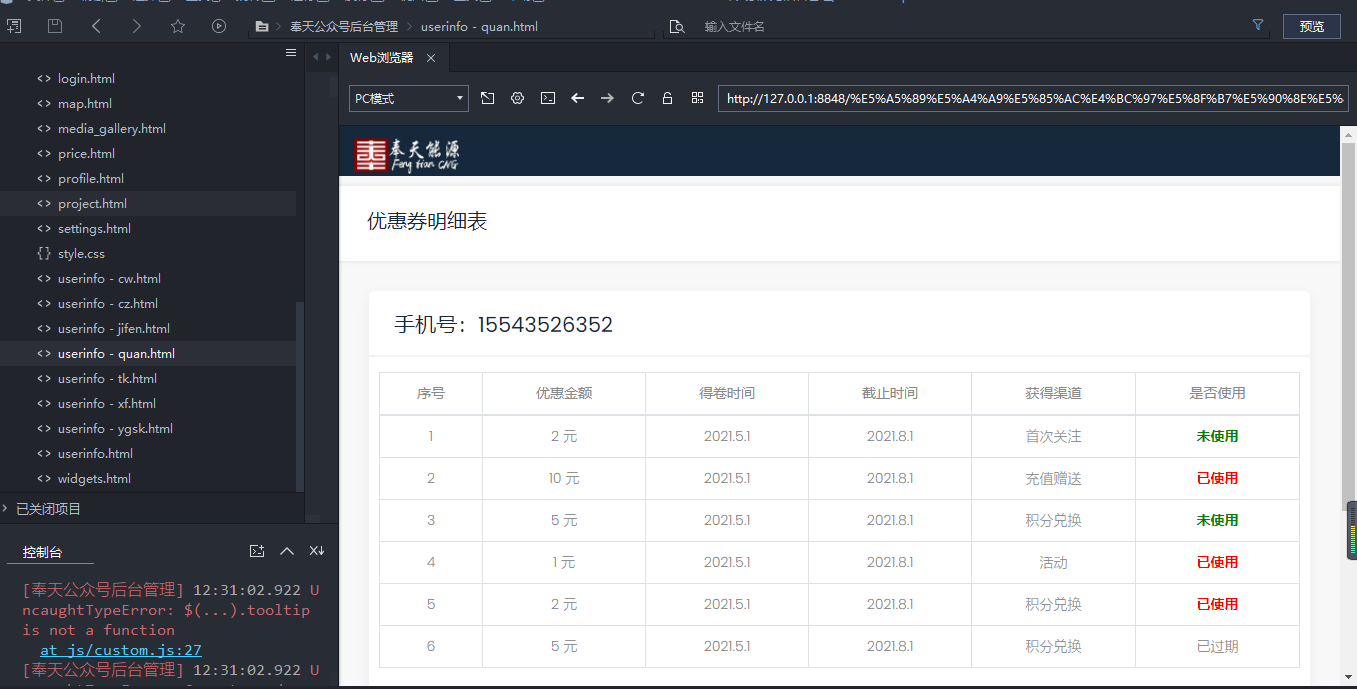Screen dimensions: 1357x689
Task: Open userinfo - jifen.html in file tree
Action: tap(113, 329)
